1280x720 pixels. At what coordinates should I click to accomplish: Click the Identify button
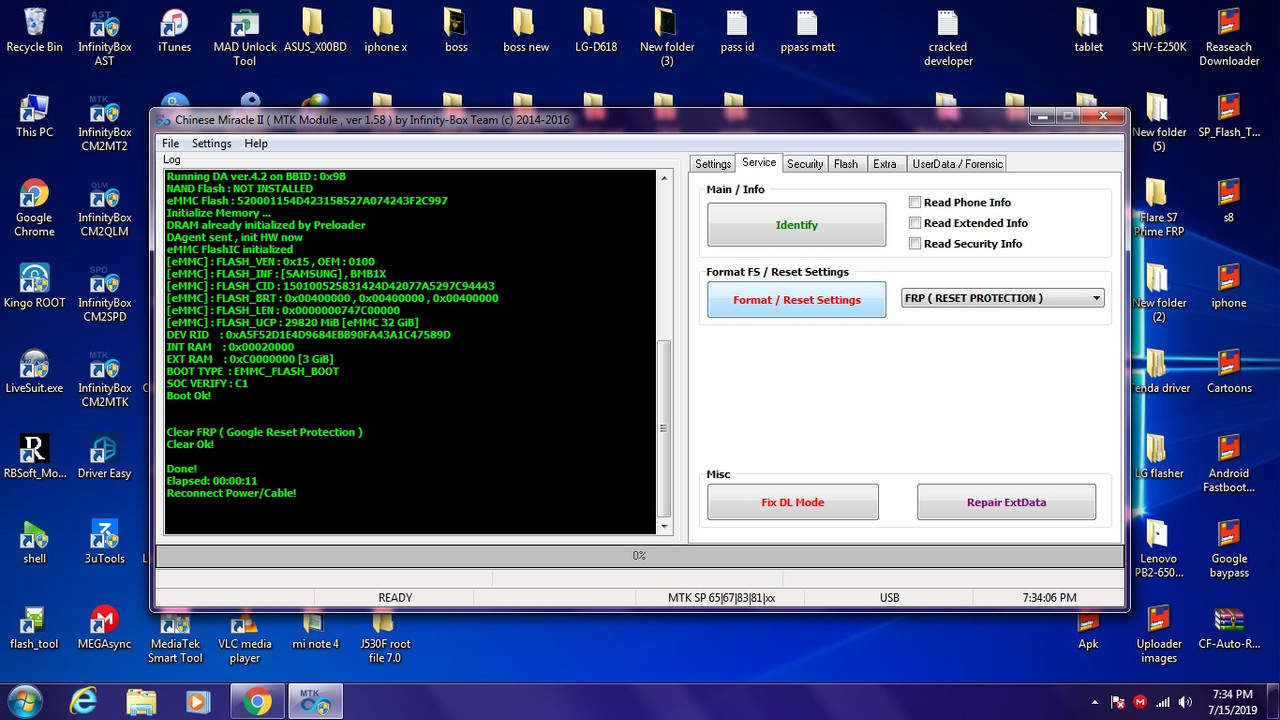click(796, 225)
